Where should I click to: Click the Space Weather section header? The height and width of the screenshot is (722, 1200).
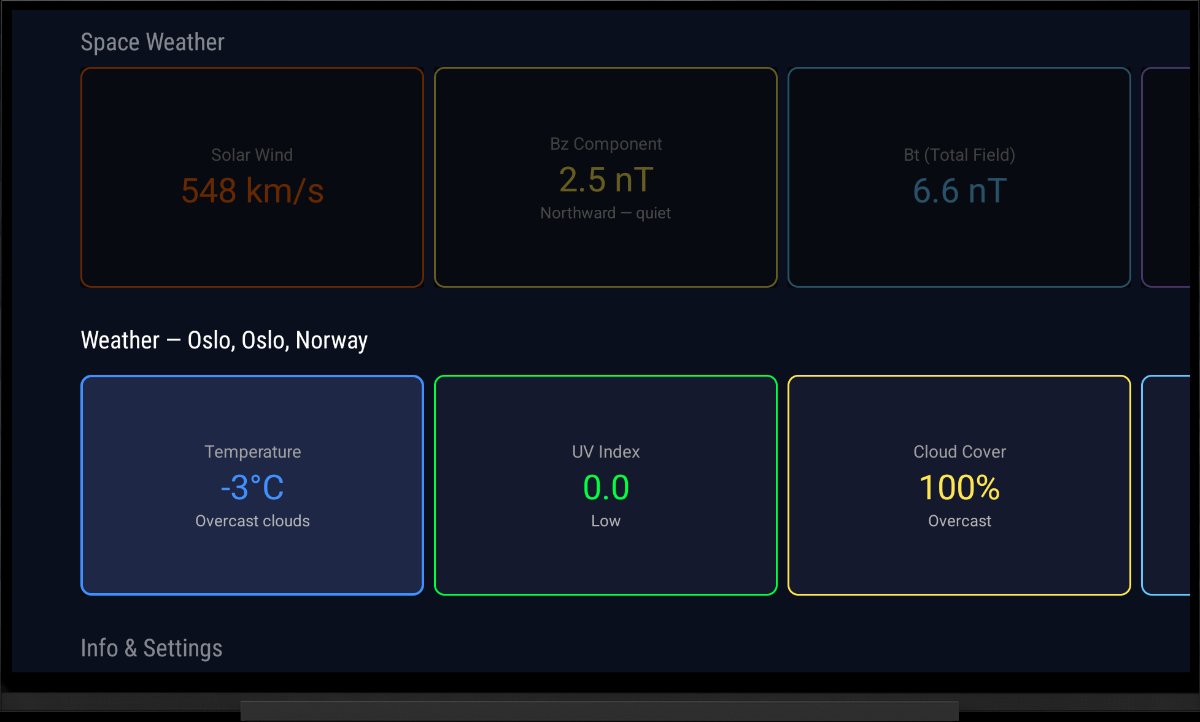[152, 42]
